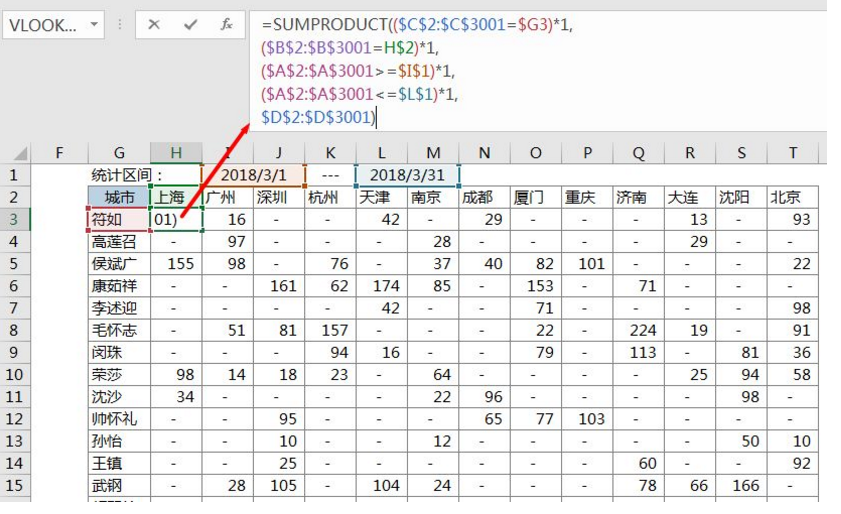Select row 15 header
Viewport: 841px width, 514px height.
[x=15, y=485]
